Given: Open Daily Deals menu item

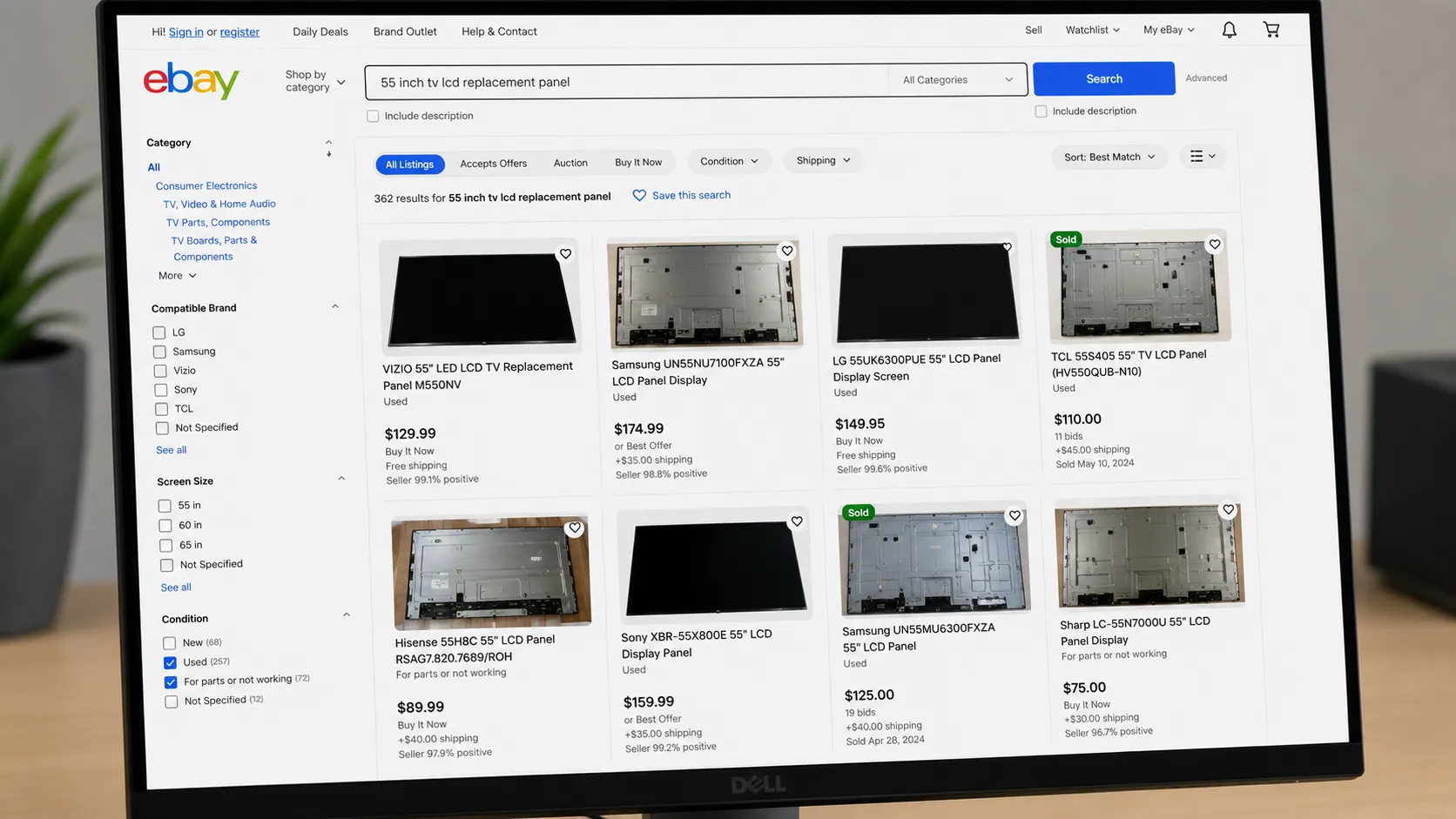Looking at the screenshot, I should coord(320,32).
